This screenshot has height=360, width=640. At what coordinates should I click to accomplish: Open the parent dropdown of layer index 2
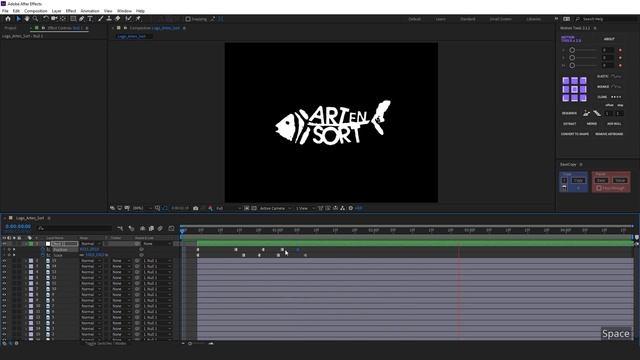coord(157,261)
